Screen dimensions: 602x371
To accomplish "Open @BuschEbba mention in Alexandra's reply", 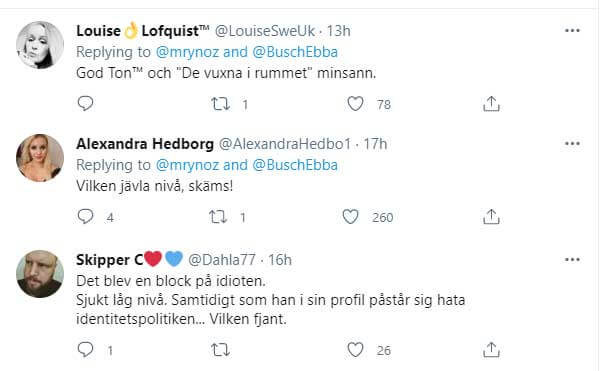I will pos(295,165).
